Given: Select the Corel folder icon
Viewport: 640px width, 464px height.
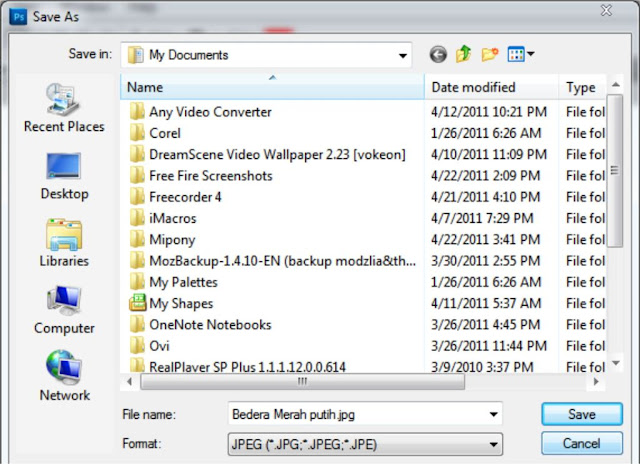Looking at the screenshot, I should point(137,133).
